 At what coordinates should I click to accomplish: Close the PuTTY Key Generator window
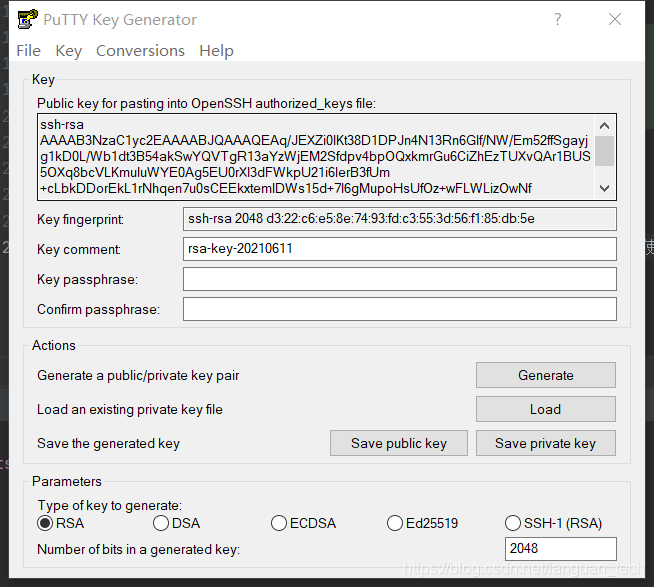coord(615,19)
